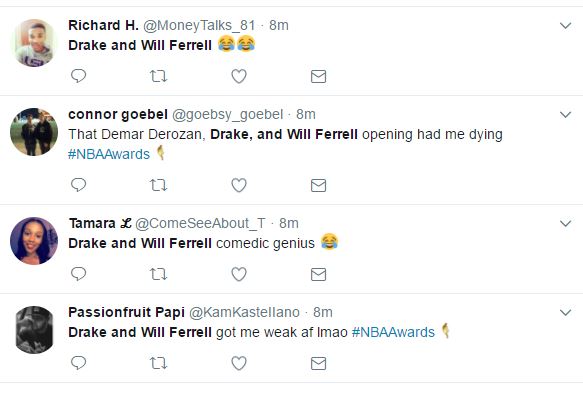Like Tamara's comedic genius tweet

click(239, 274)
